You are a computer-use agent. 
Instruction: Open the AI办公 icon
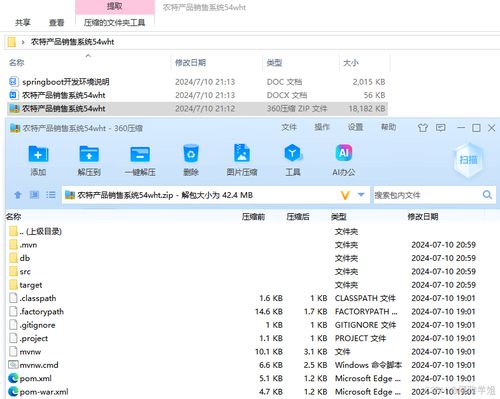[x=344, y=160]
